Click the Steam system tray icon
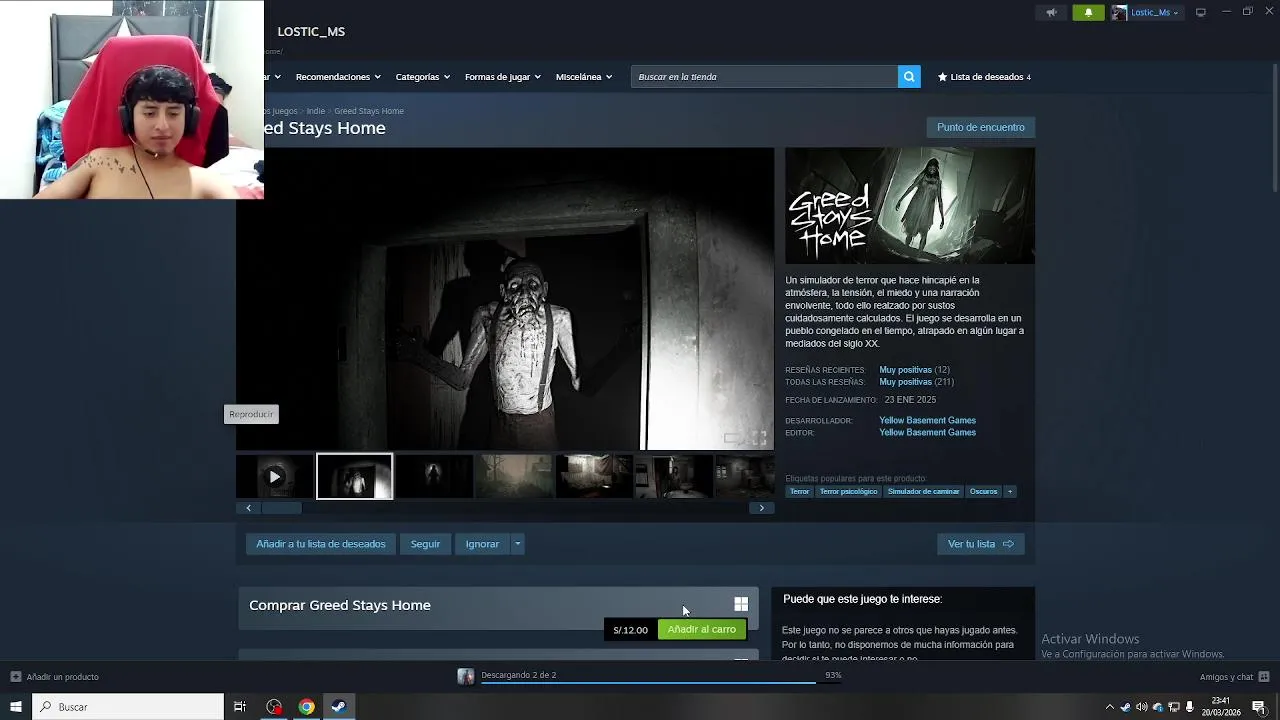Image resolution: width=1280 pixels, height=720 pixels. coord(1125,707)
